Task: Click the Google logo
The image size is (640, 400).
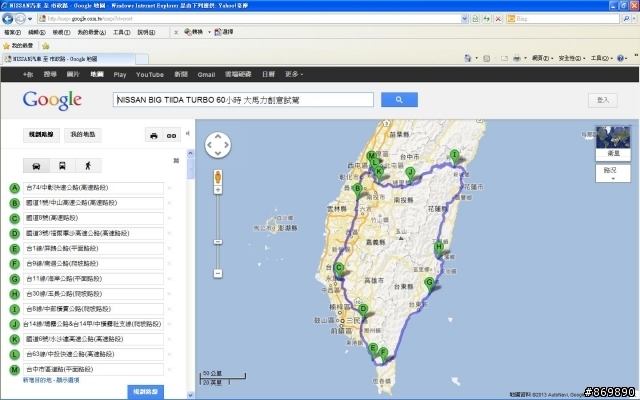Action: [52, 100]
